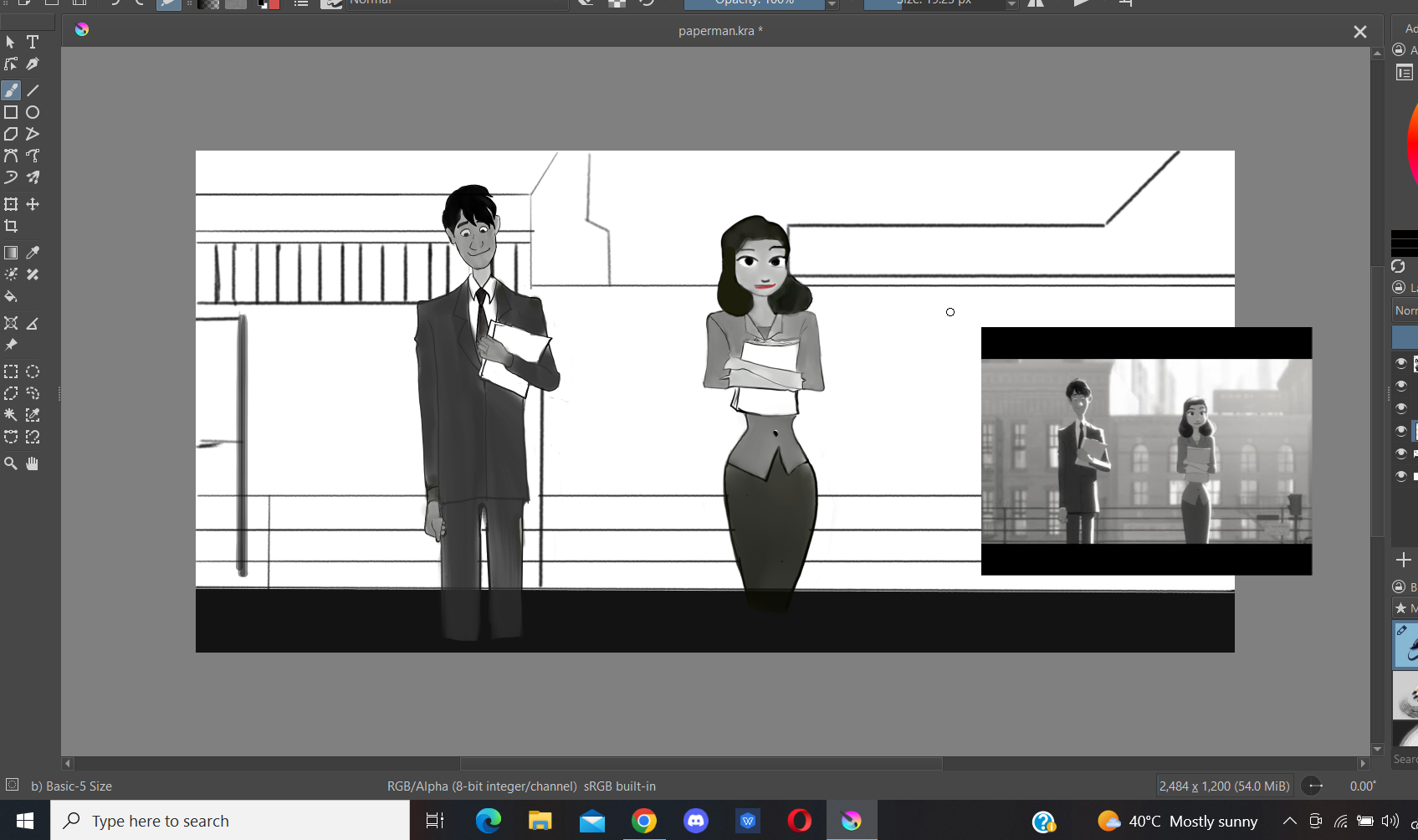Select the Move tool

click(x=33, y=204)
